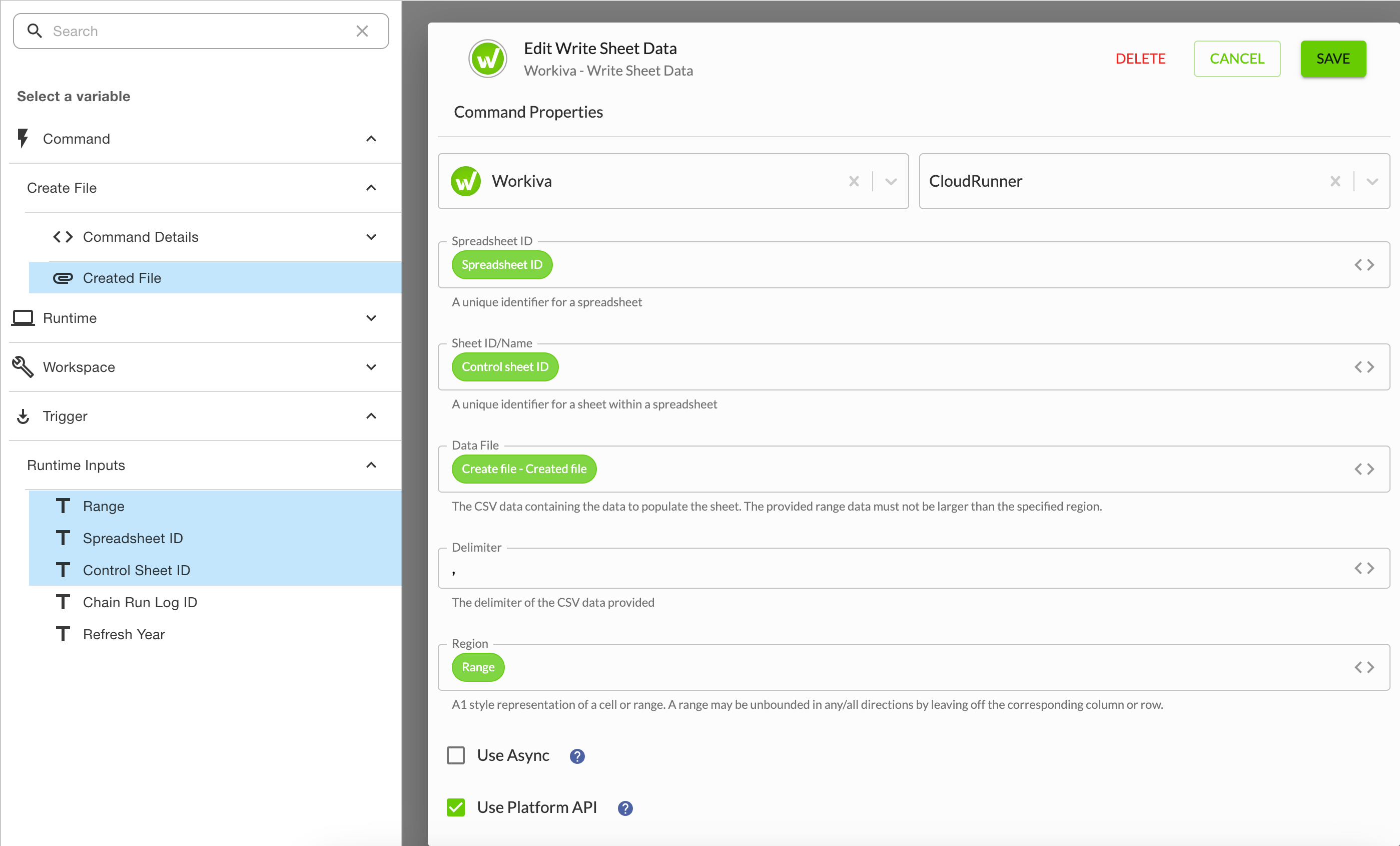This screenshot has height=846, width=1400.
Task: Click the Range chip in Region field
Action: 478,667
